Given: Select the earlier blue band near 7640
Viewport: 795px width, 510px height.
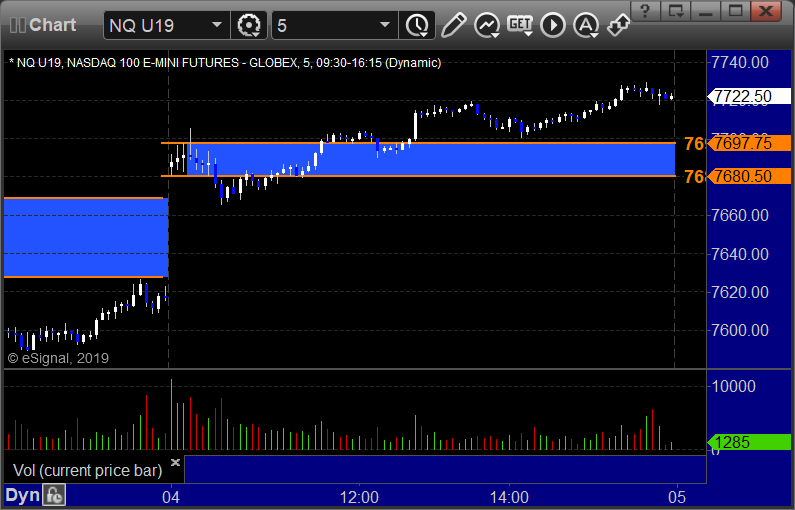Looking at the screenshot, I should pos(86,237).
